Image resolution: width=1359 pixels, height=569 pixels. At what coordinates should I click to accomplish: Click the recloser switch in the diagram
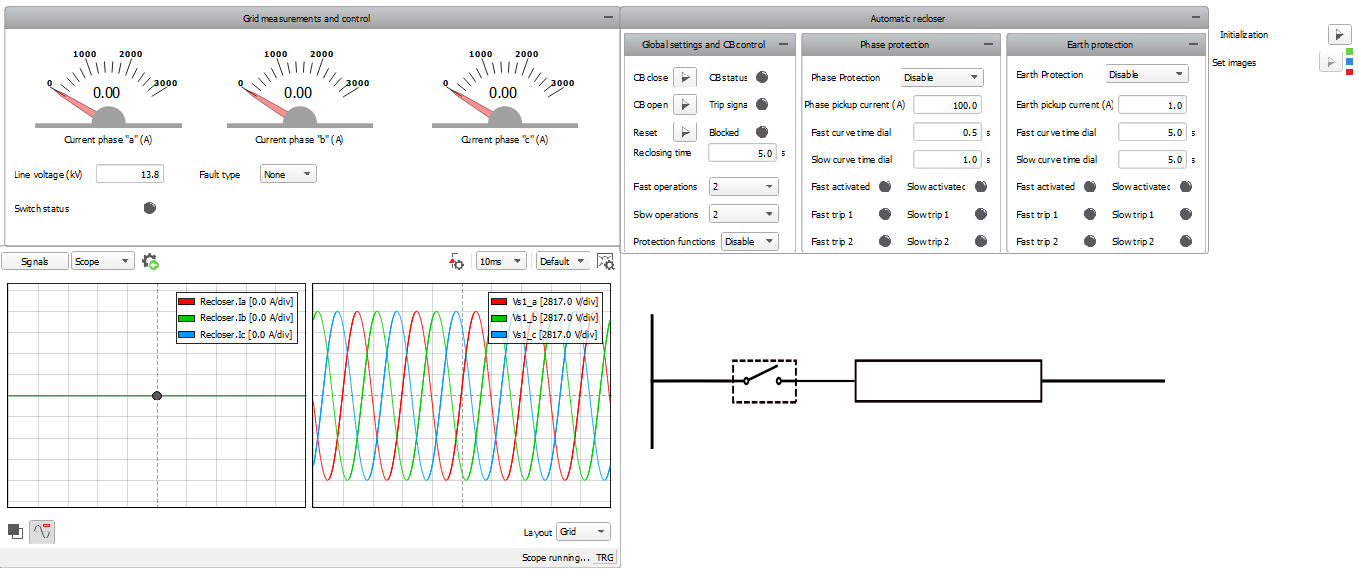coord(764,381)
